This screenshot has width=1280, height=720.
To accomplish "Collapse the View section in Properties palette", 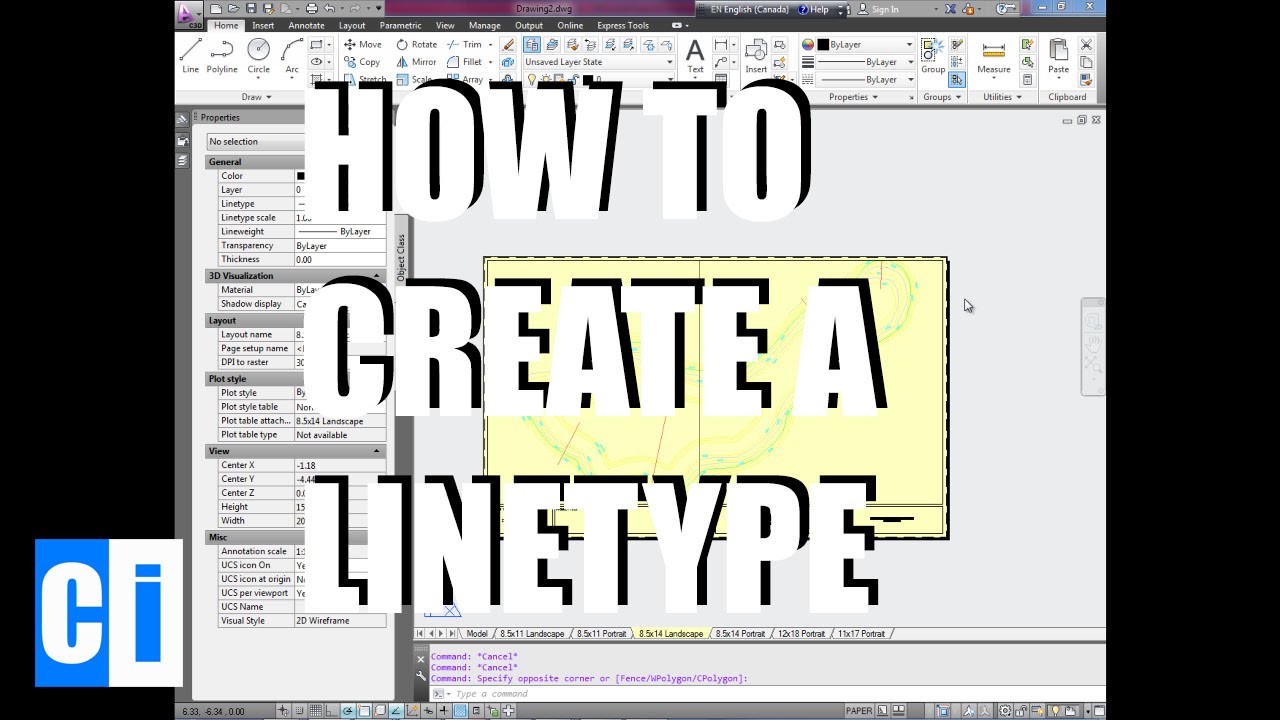I will coord(377,451).
